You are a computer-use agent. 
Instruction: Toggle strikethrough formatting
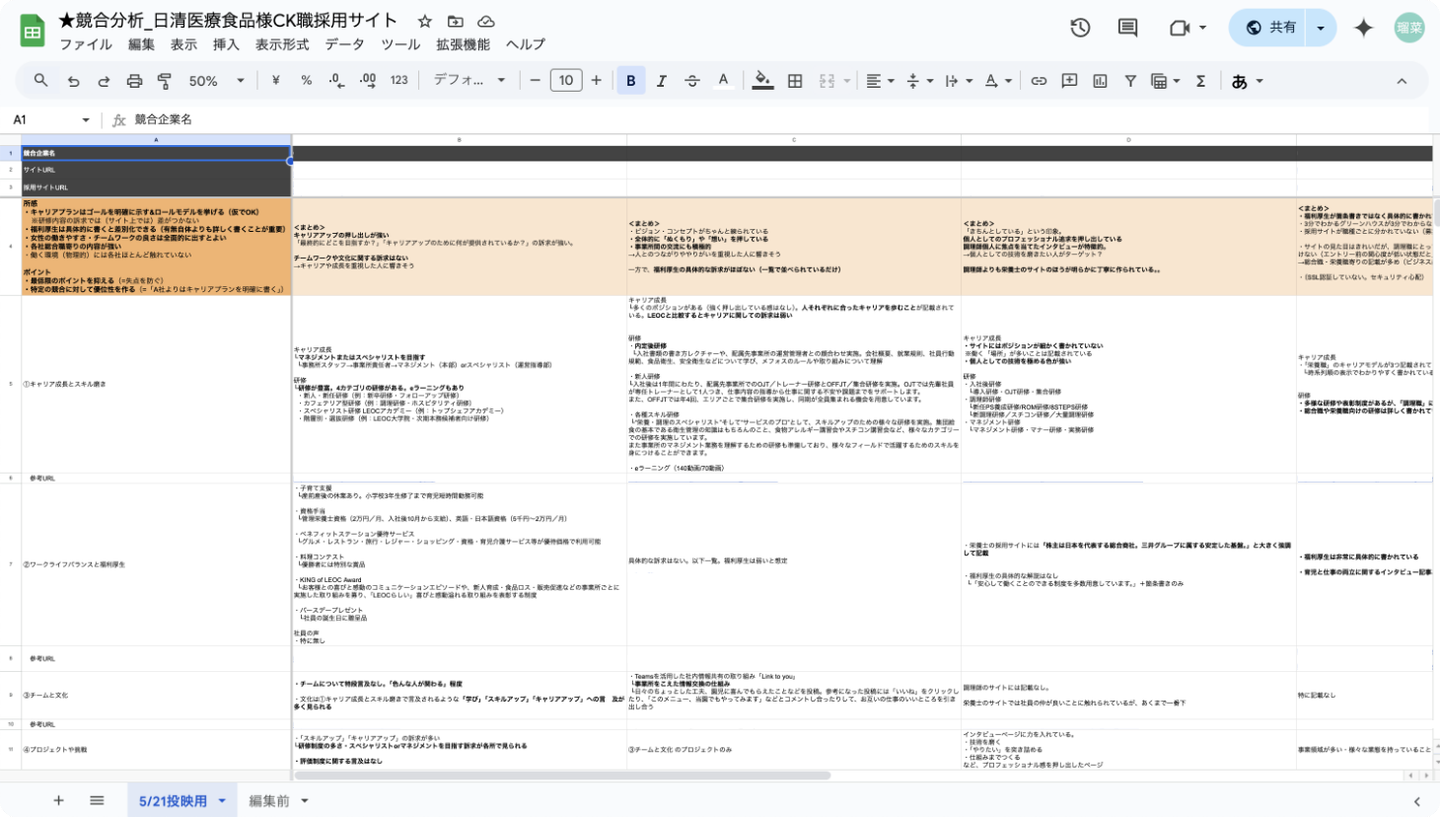(692, 81)
